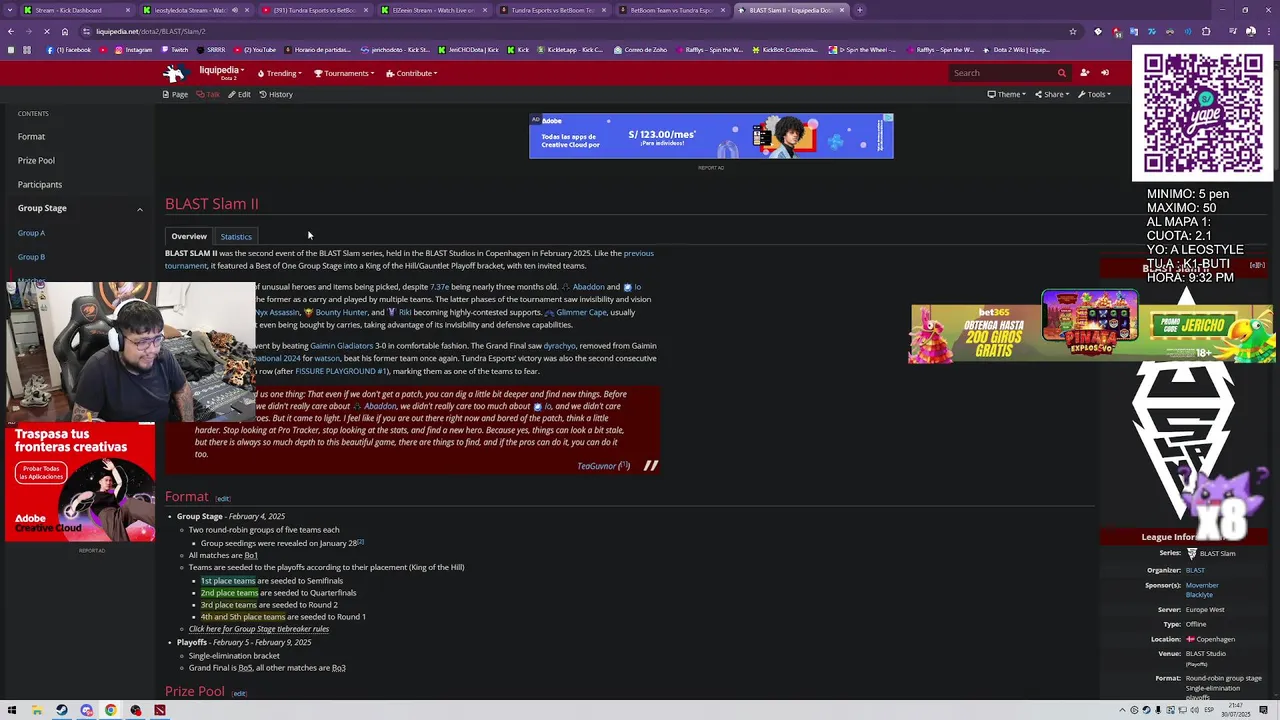Switch to the Talk tab
The height and width of the screenshot is (720, 1280).
tap(208, 94)
